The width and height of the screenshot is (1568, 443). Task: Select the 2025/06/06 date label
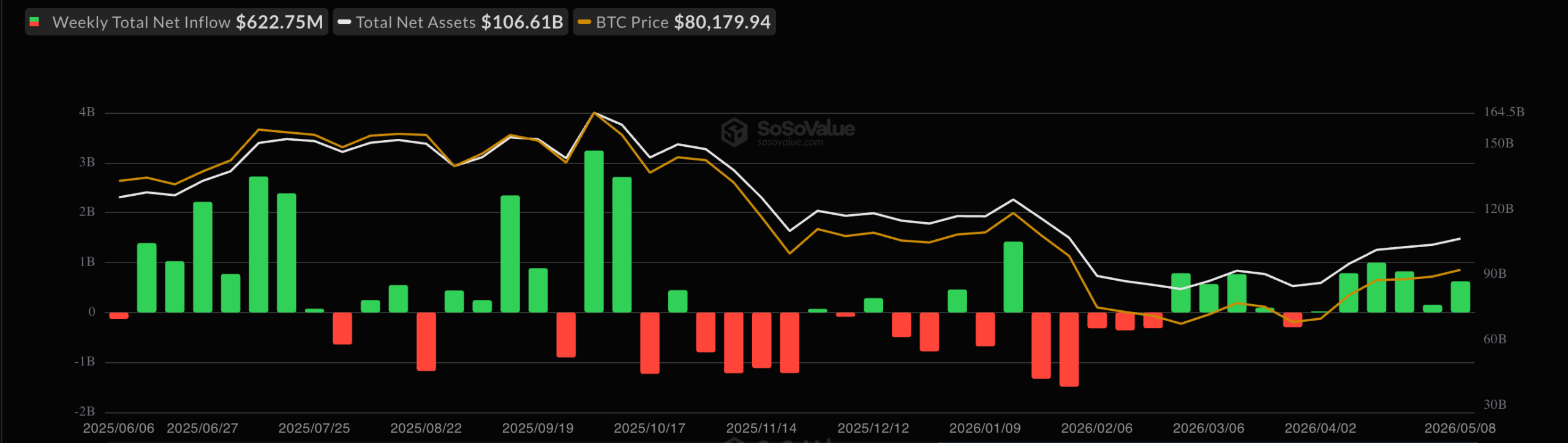pyautogui.click(x=119, y=428)
